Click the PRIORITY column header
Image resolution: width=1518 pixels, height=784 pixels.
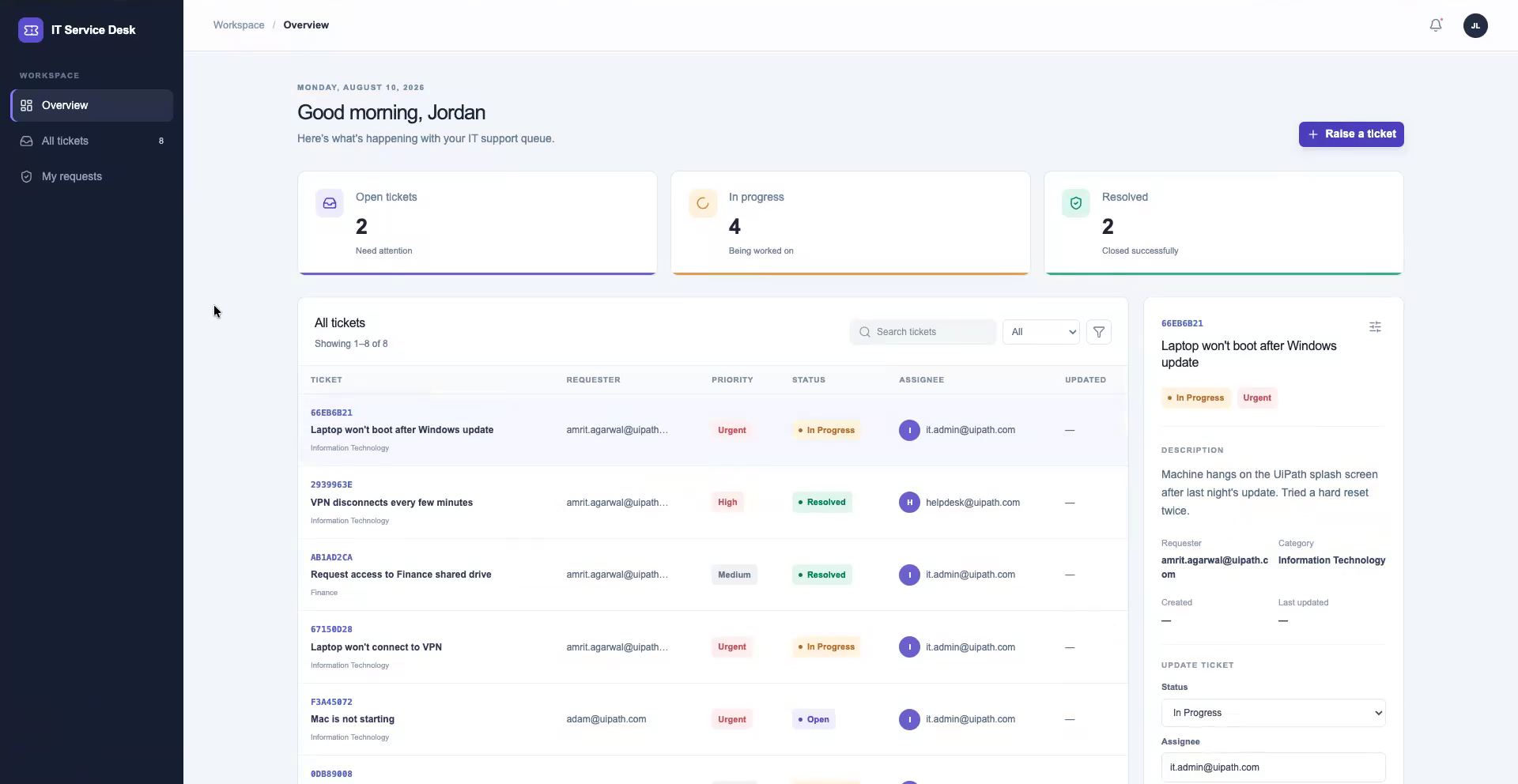click(x=732, y=380)
